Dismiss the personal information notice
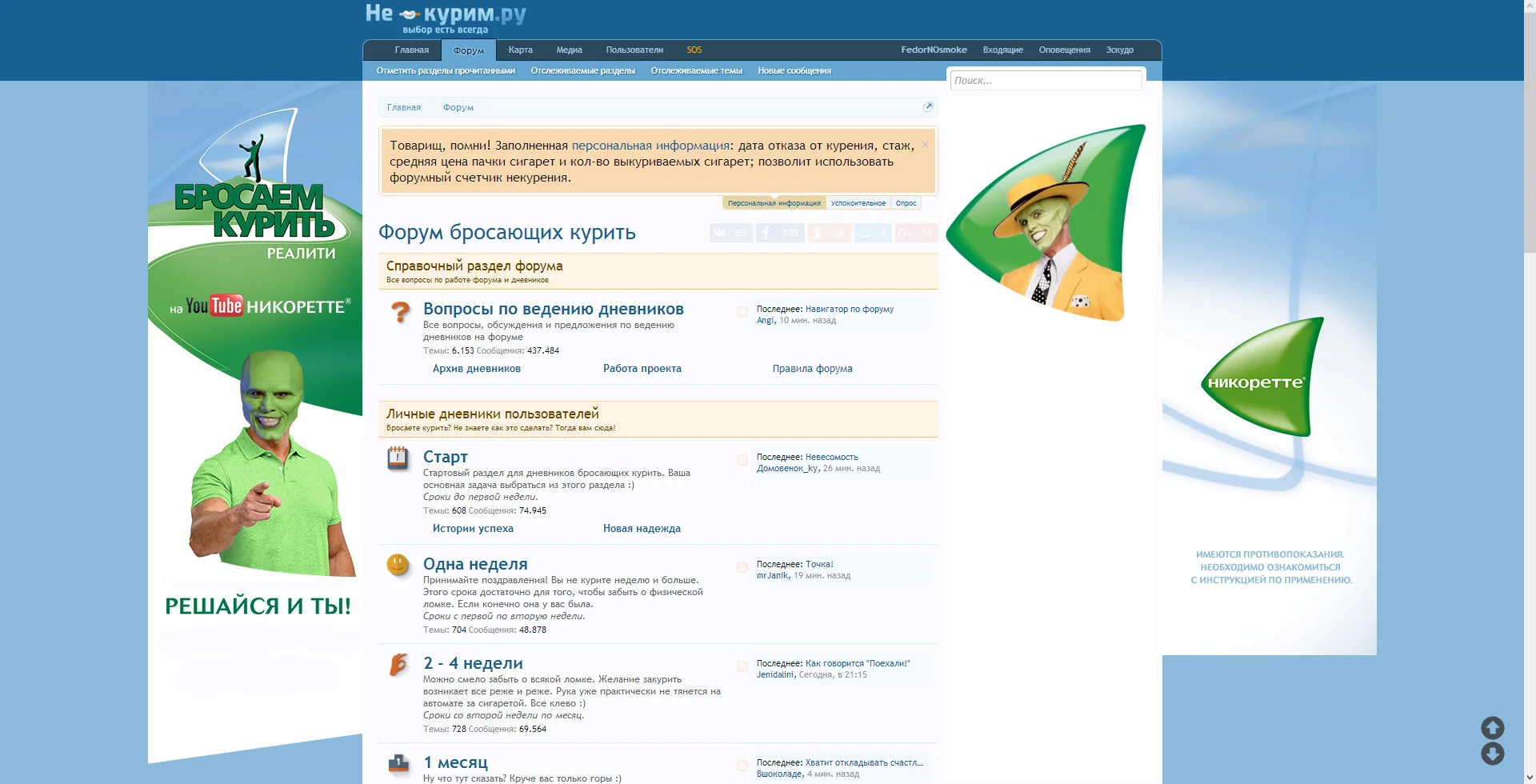 click(925, 145)
